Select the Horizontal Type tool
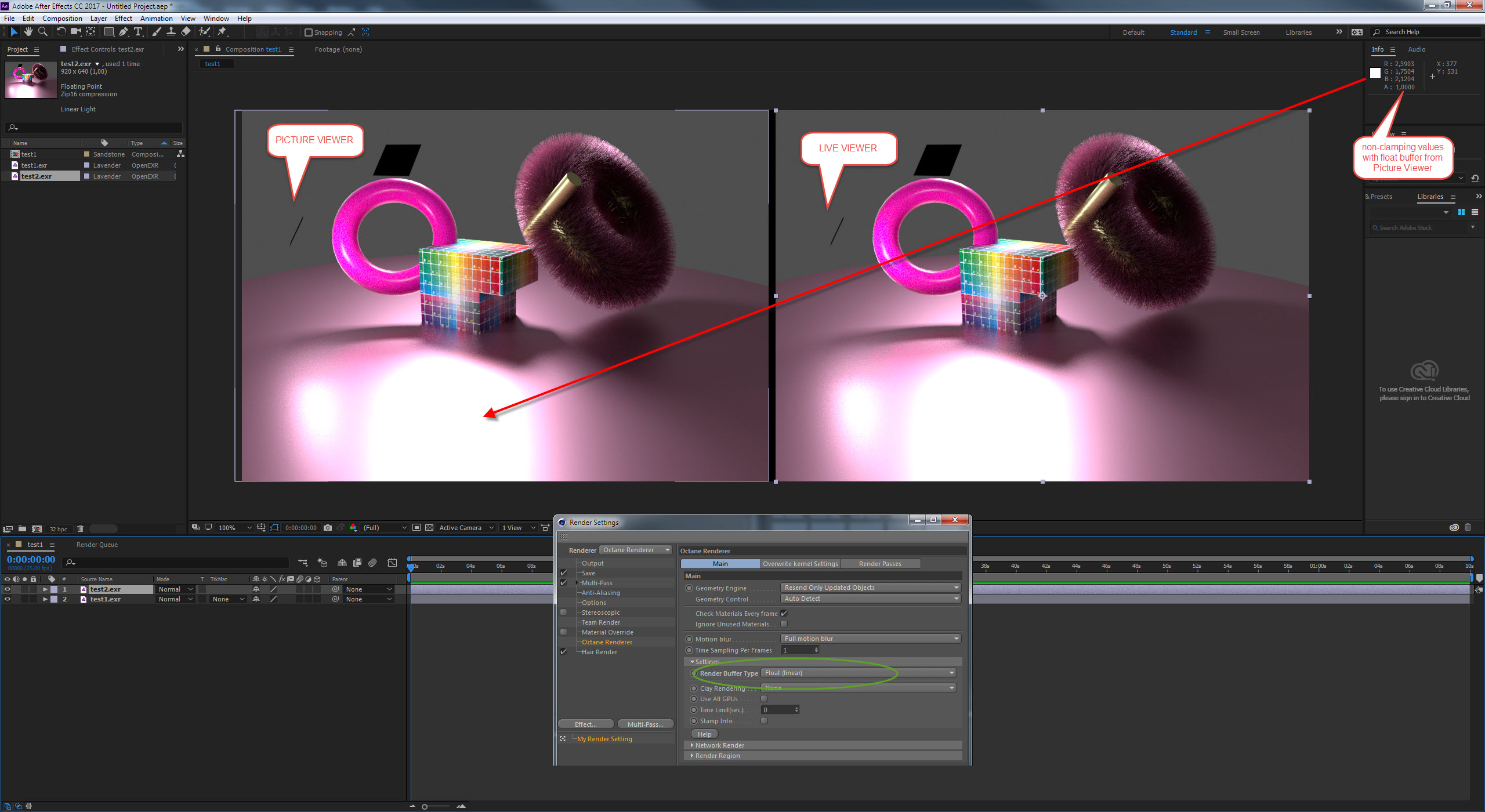 pyautogui.click(x=138, y=32)
